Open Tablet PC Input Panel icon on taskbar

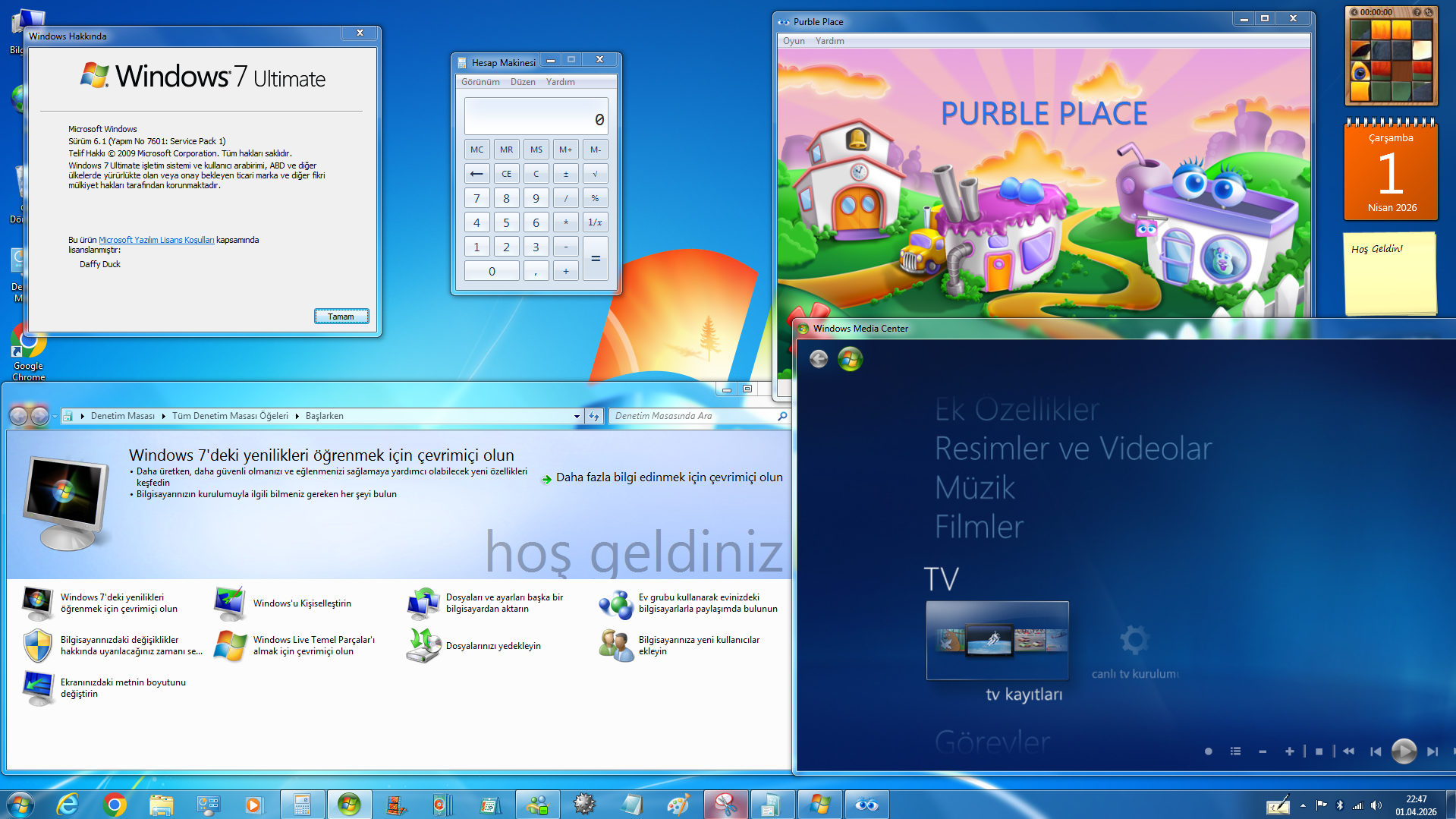(x=1278, y=805)
